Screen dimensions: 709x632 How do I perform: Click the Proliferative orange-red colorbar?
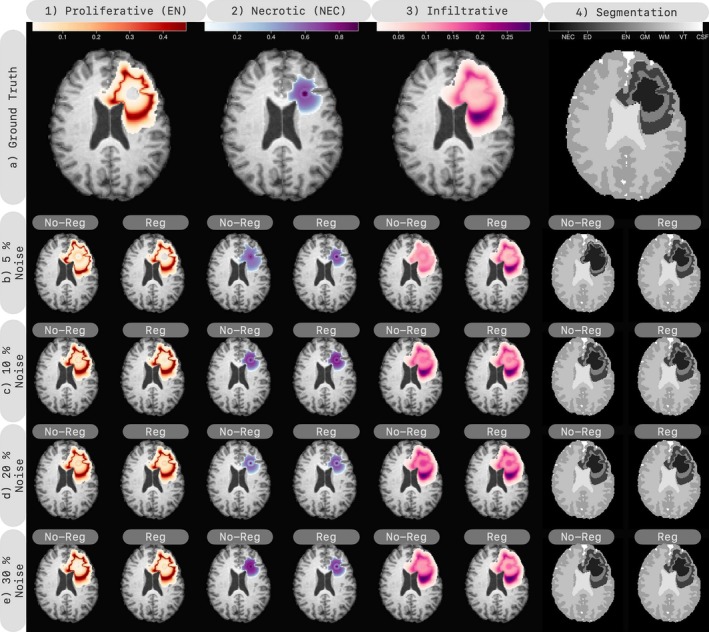(x=109, y=27)
